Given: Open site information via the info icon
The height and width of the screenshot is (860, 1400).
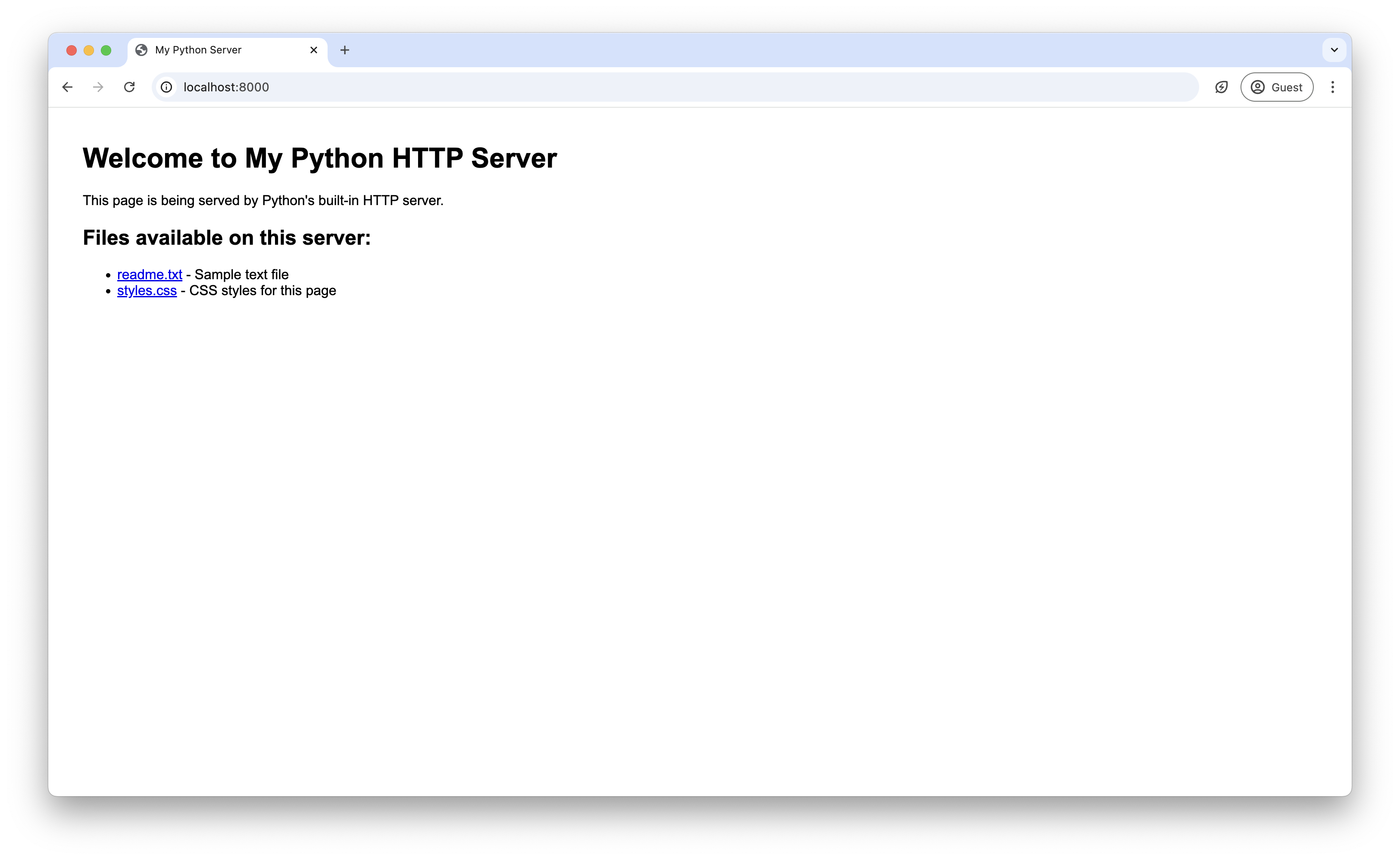Looking at the screenshot, I should click(x=166, y=87).
